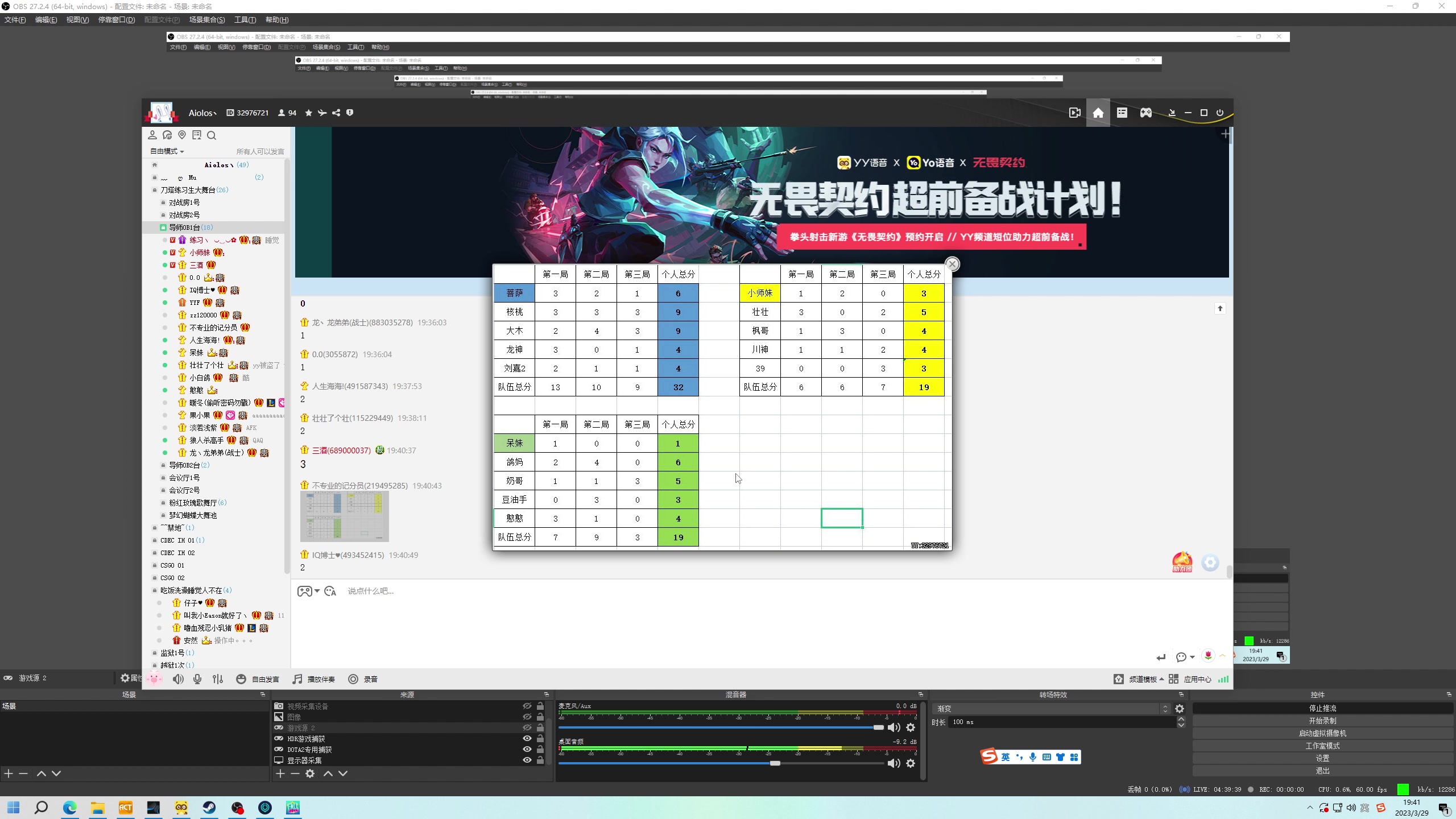Open the 文件(F) menu in OBS

pyautogui.click(x=15, y=20)
